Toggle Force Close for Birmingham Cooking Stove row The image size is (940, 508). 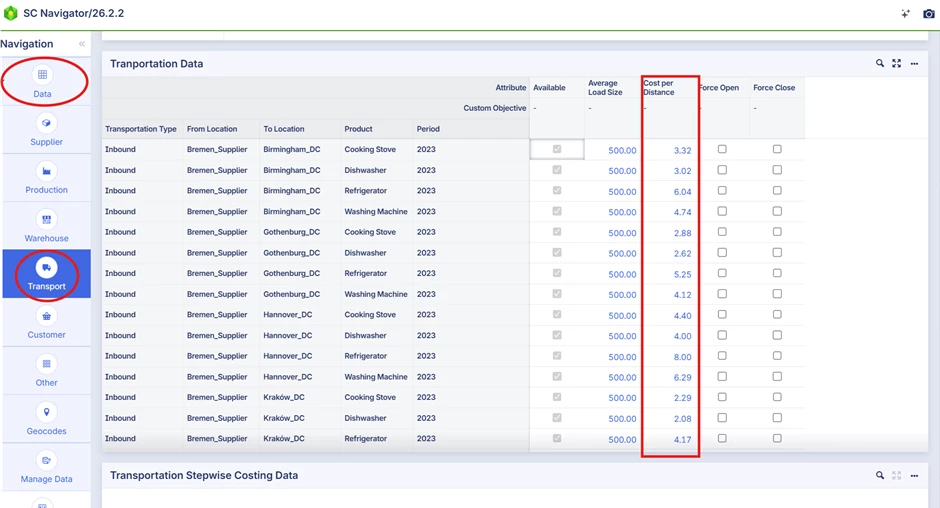point(777,149)
